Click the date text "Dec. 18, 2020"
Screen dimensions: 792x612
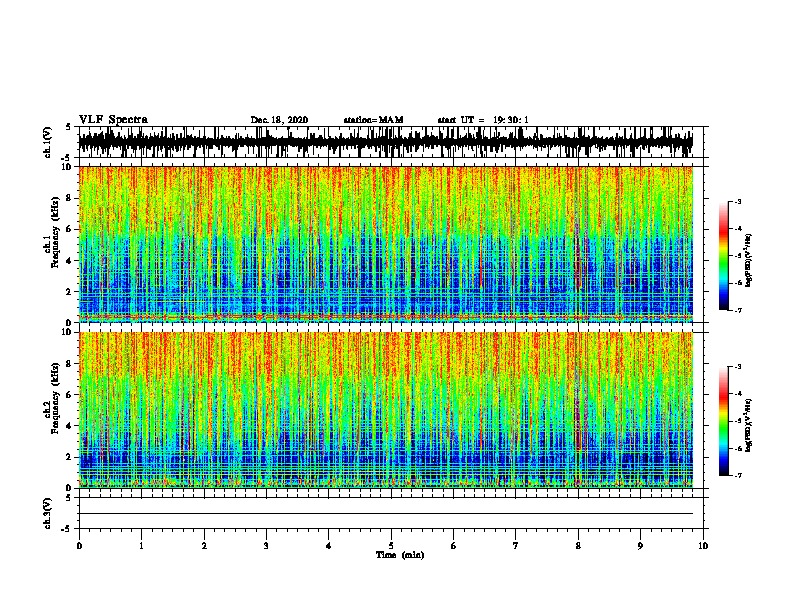[x=279, y=120]
